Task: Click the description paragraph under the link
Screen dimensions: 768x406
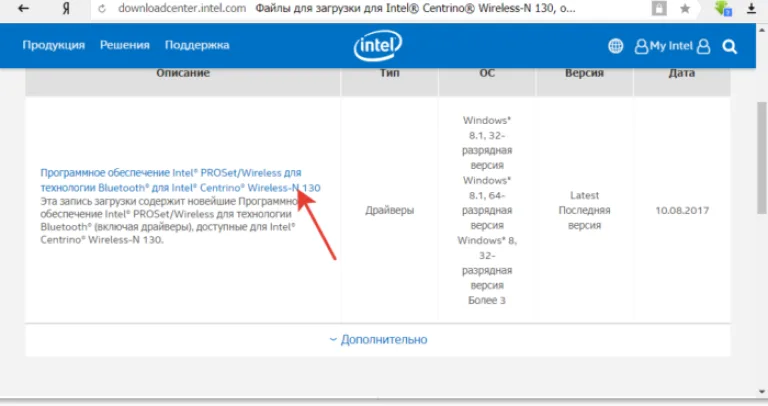Action: pyautogui.click(x=168, y=220)
